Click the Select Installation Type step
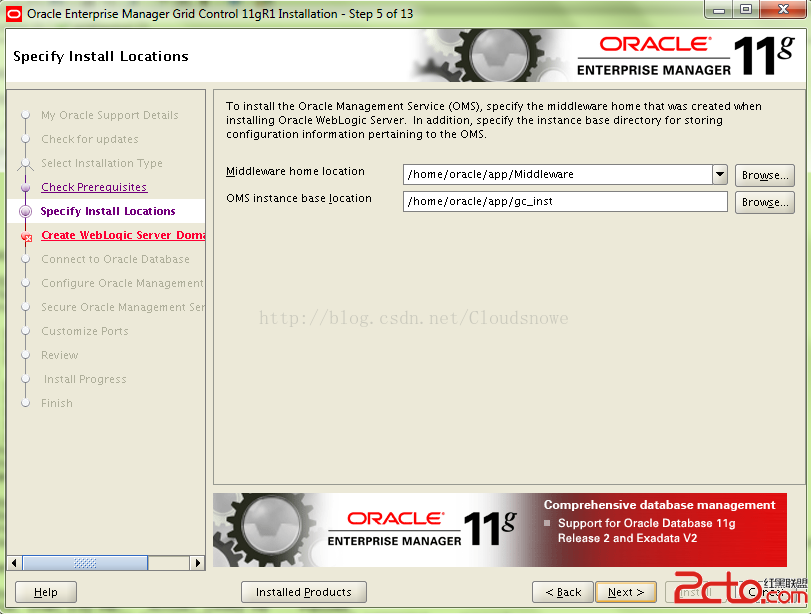 (x=102, y=163)
